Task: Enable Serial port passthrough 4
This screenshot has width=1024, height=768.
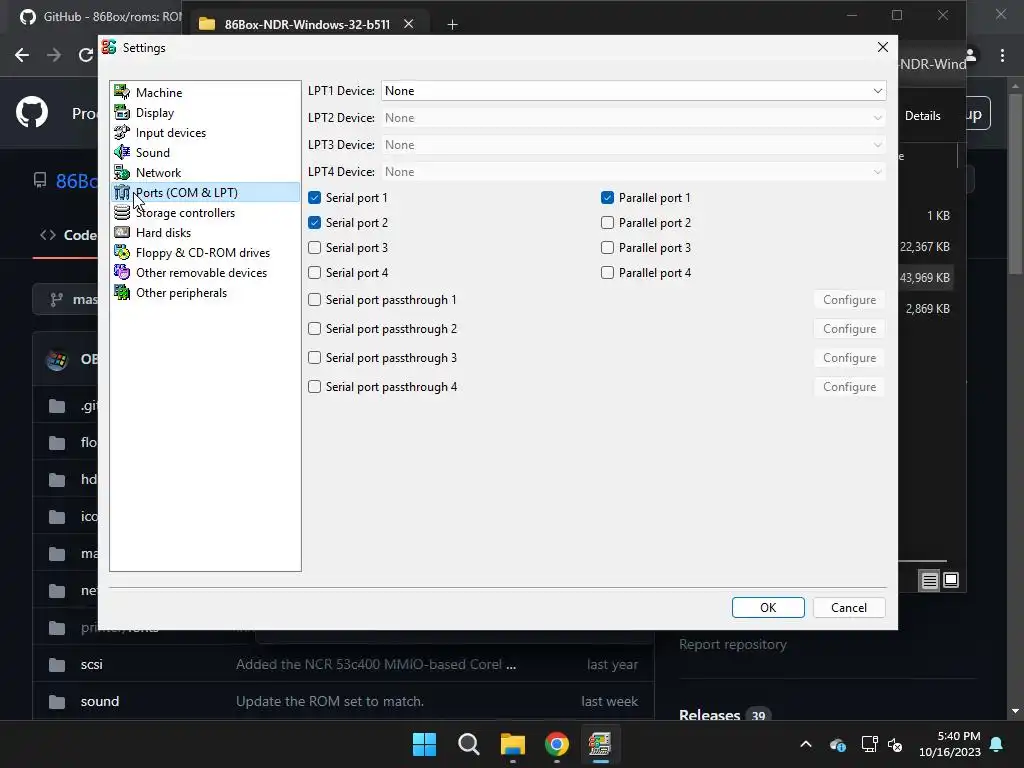Action: (x=315, y=387)
